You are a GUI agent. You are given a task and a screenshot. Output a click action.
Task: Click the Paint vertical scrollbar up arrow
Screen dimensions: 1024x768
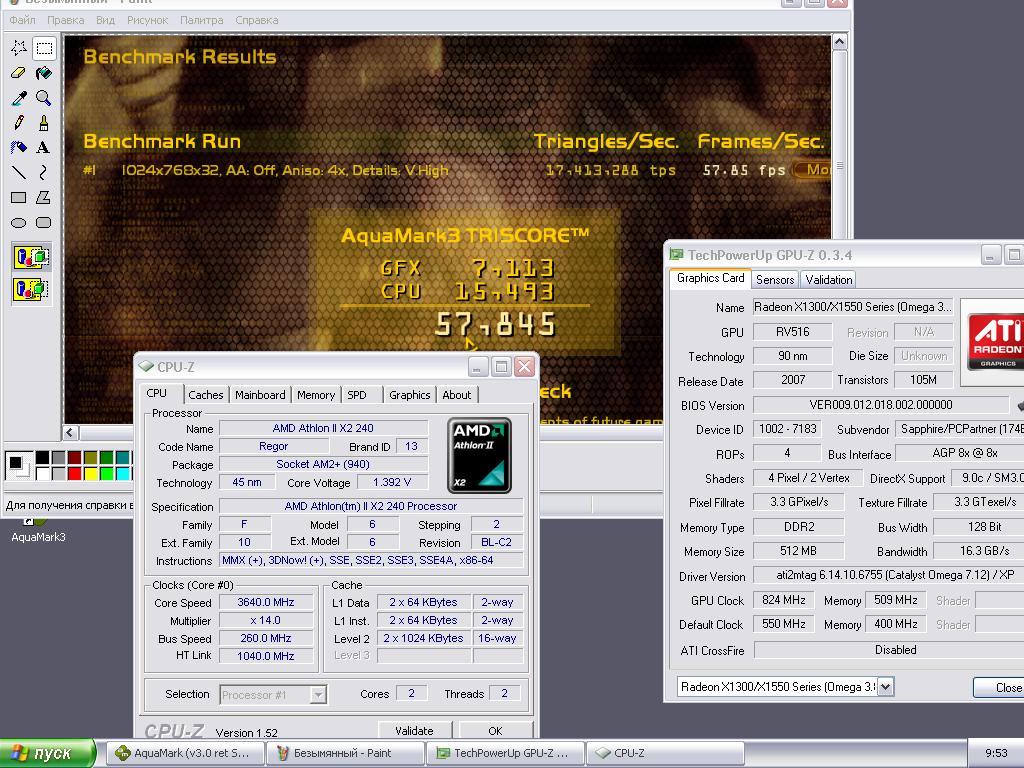[x=840, y=42]
